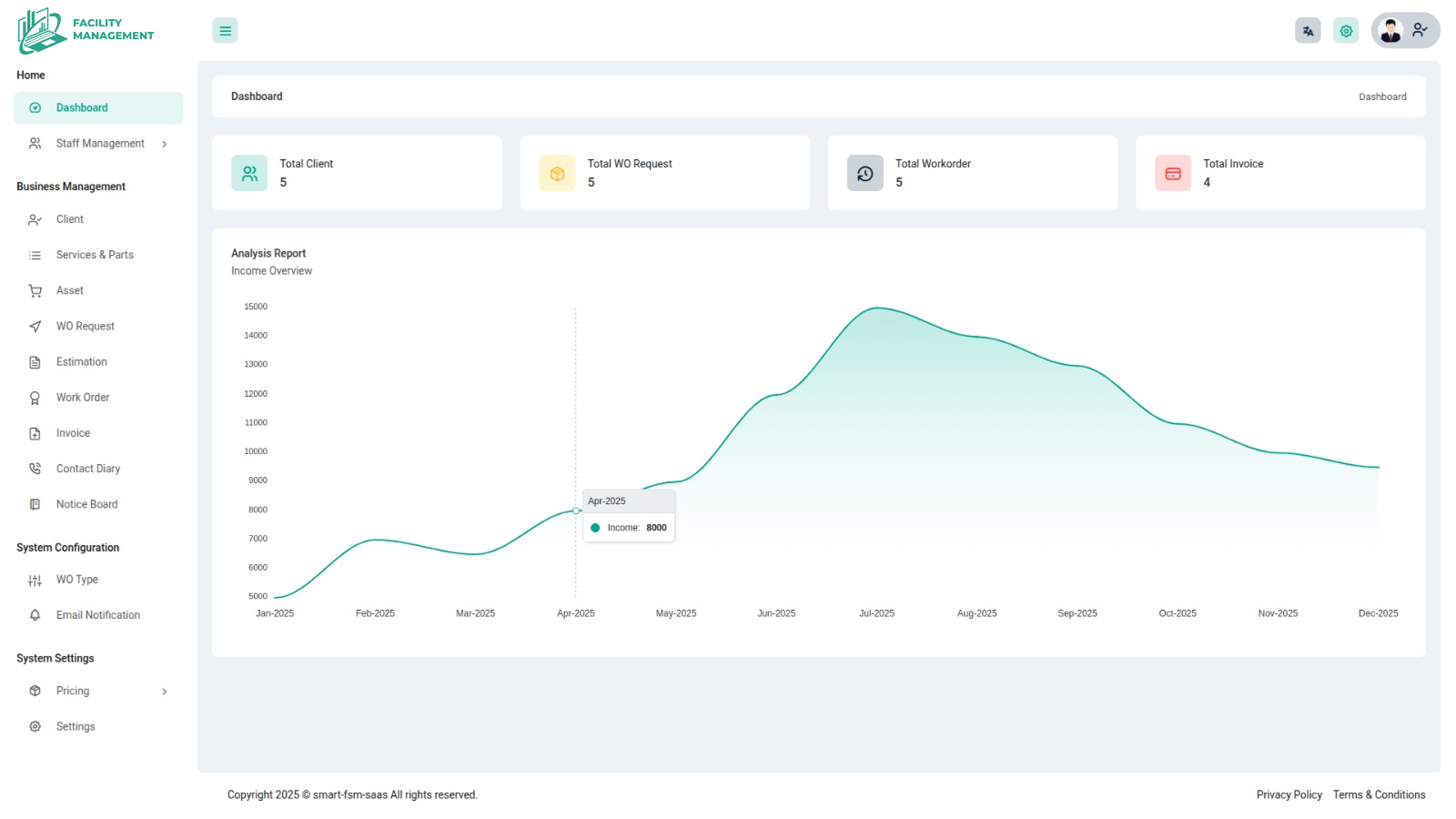Click the Facility Management logo
This screenshot has width=1456, height=819.
click(x=86, y=30)
